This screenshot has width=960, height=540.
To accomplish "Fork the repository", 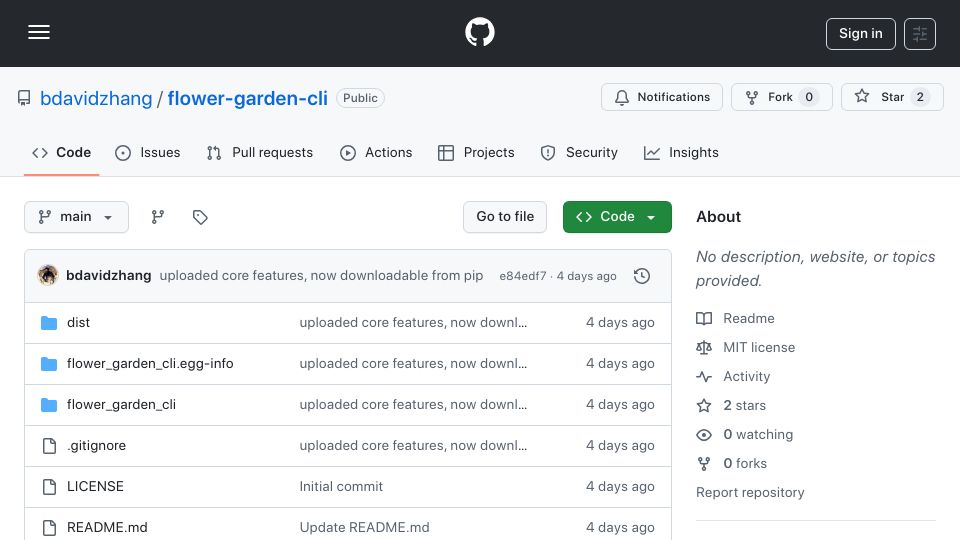I will click(781, 97).
